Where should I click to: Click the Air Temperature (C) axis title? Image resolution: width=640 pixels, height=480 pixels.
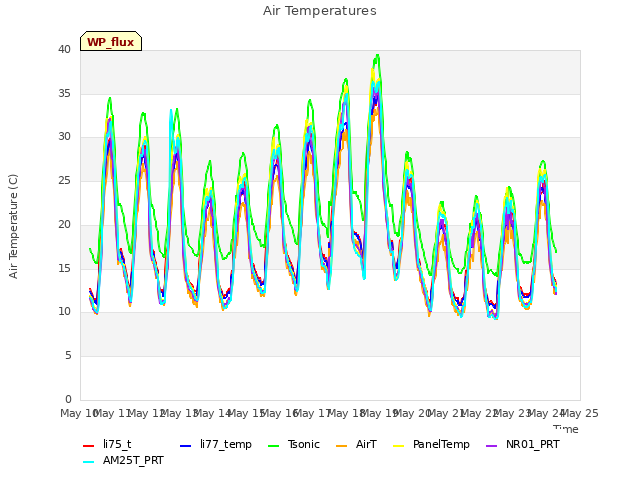coord(13,226)
